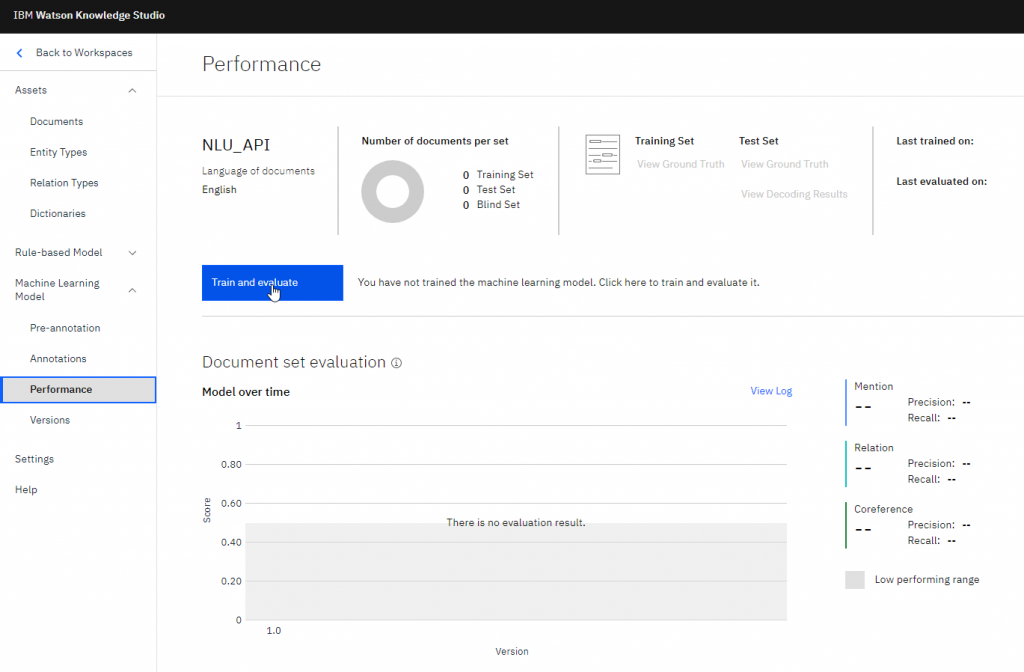
Task: Collapse the Machine Learning Model chevron
Action: 133,290
